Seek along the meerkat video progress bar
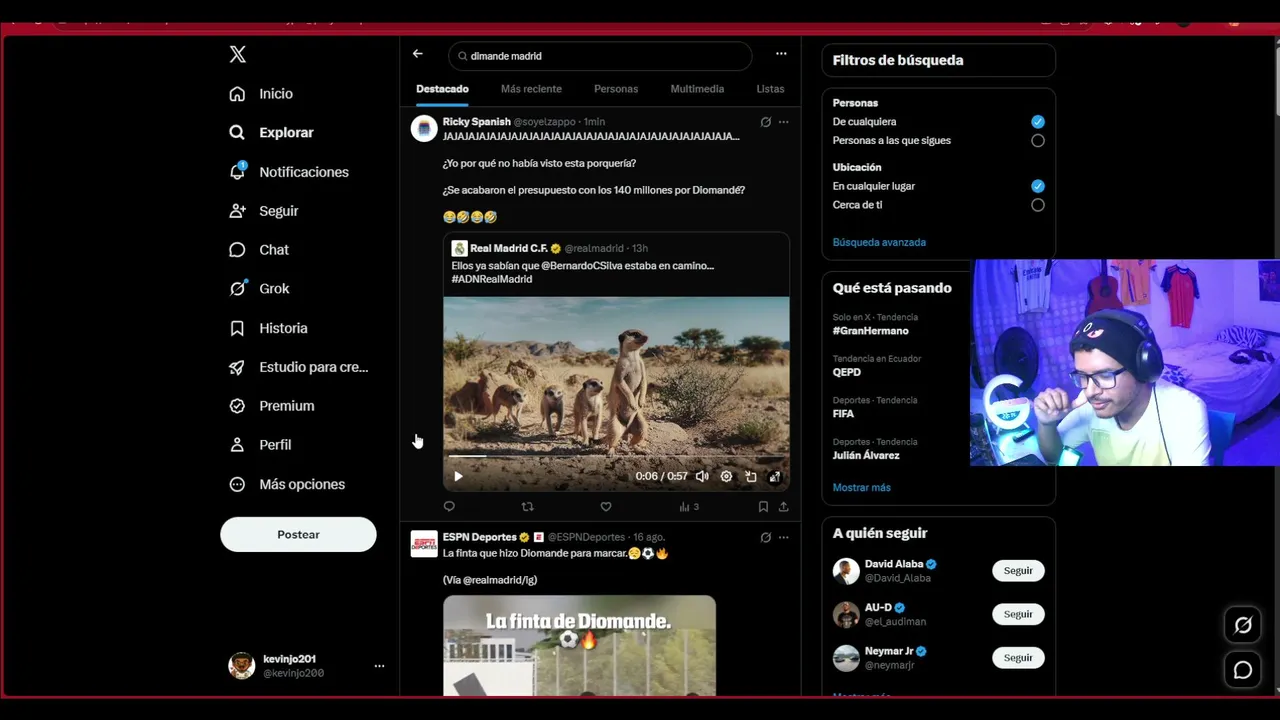The image size is (1280, 720). (x=616, y=457)
